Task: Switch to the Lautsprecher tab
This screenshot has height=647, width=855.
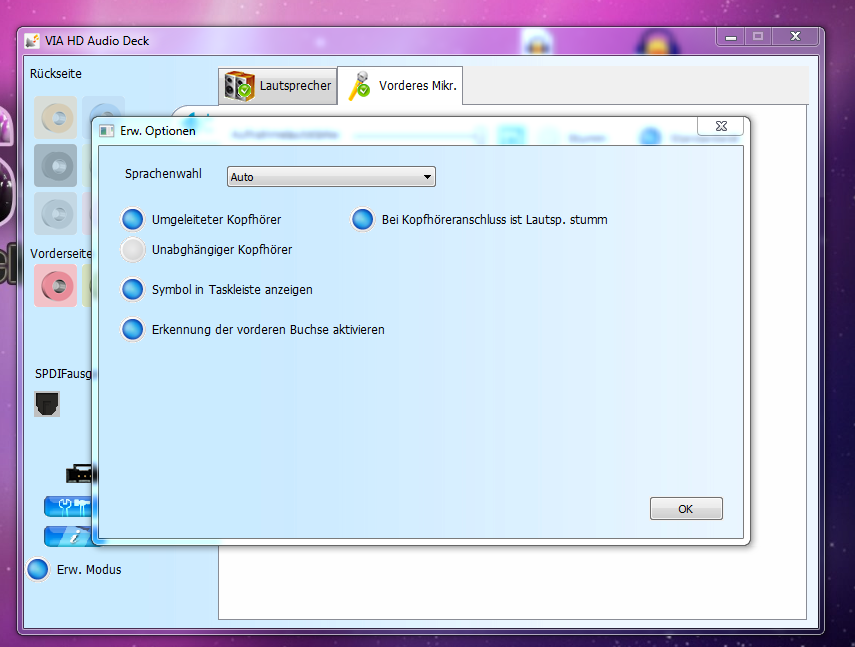Action: pos(278,86)
